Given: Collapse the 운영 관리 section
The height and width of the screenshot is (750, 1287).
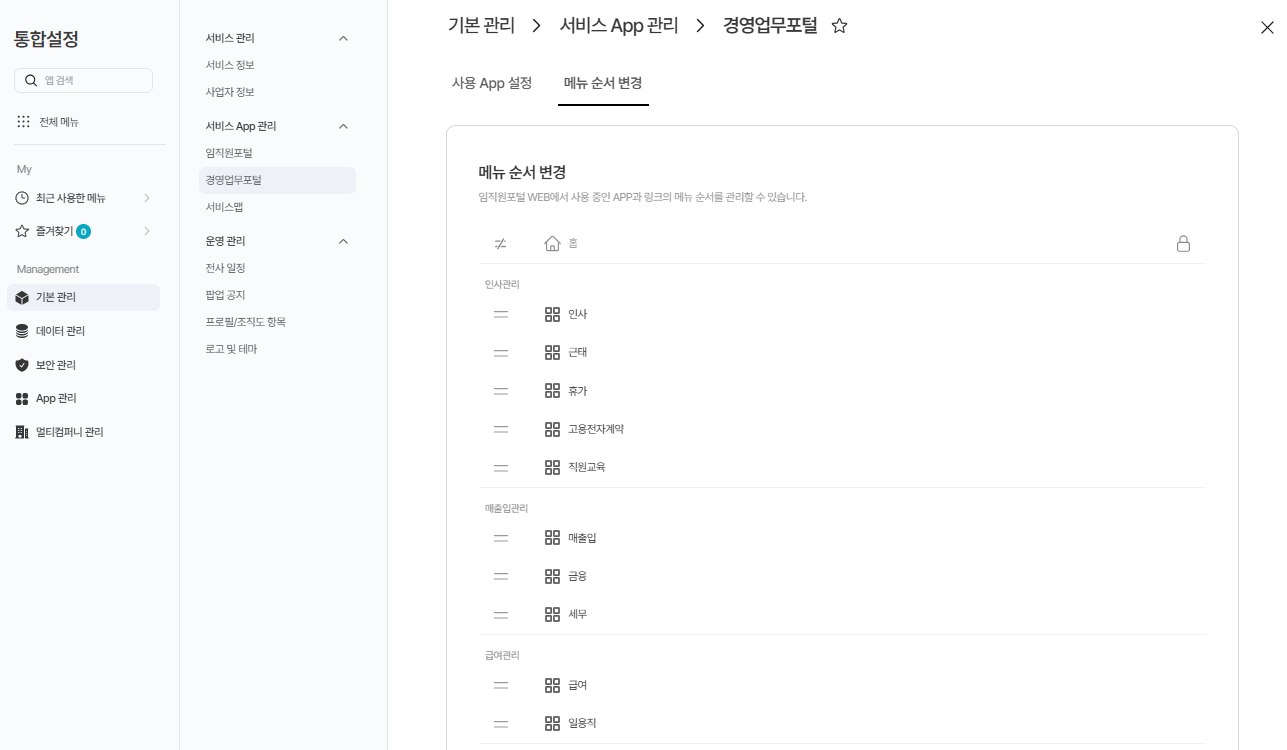Looking at the screenshot, I should click(x=343, y=241).
